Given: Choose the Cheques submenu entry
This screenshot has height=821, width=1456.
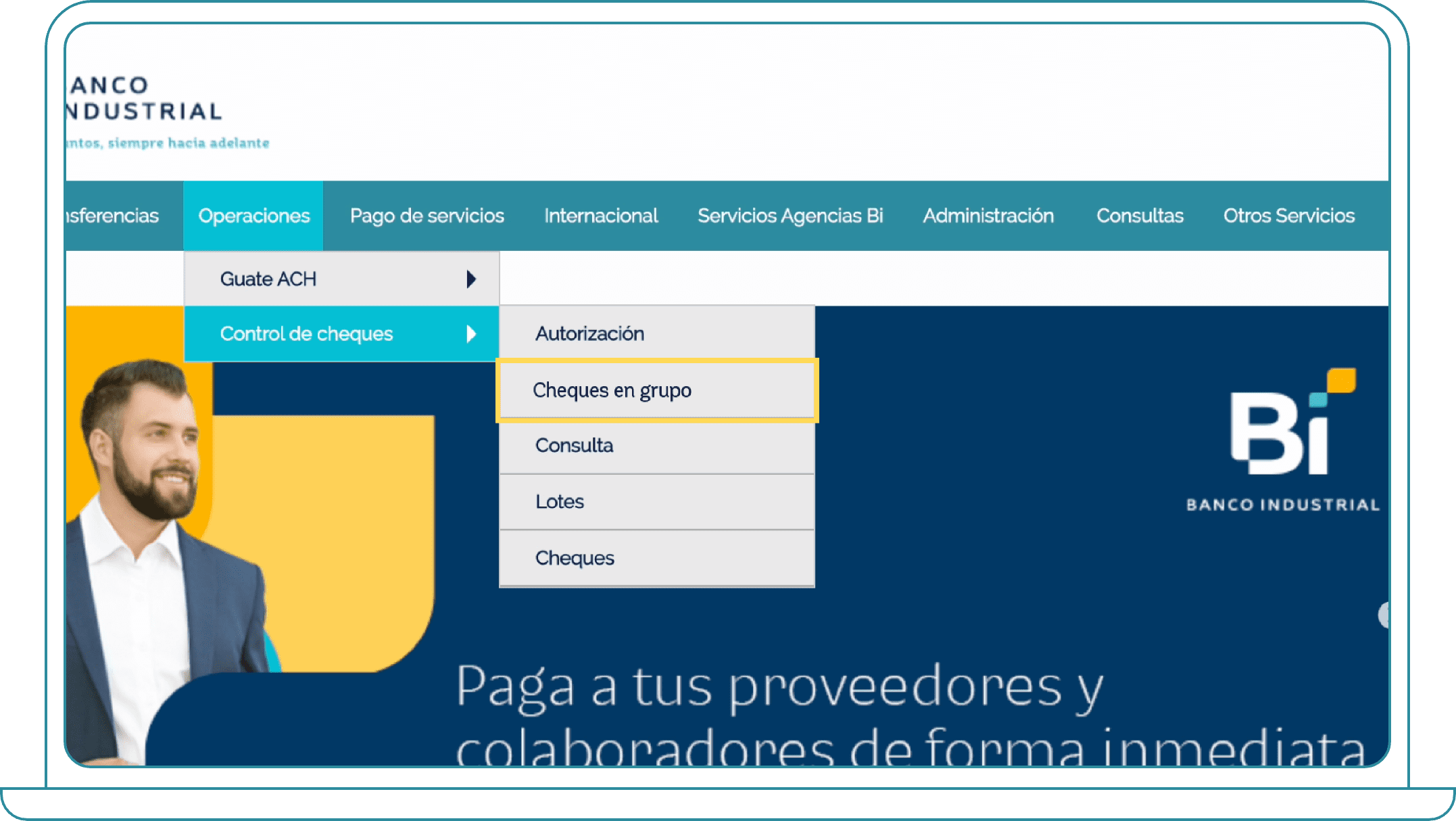Looking at the screenshot, I should pyautogui.click(x=657, y=558).
